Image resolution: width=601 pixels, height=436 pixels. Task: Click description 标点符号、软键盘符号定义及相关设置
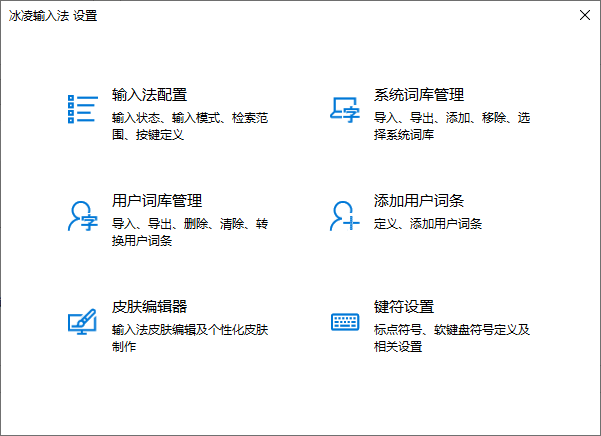coord(452,338)
